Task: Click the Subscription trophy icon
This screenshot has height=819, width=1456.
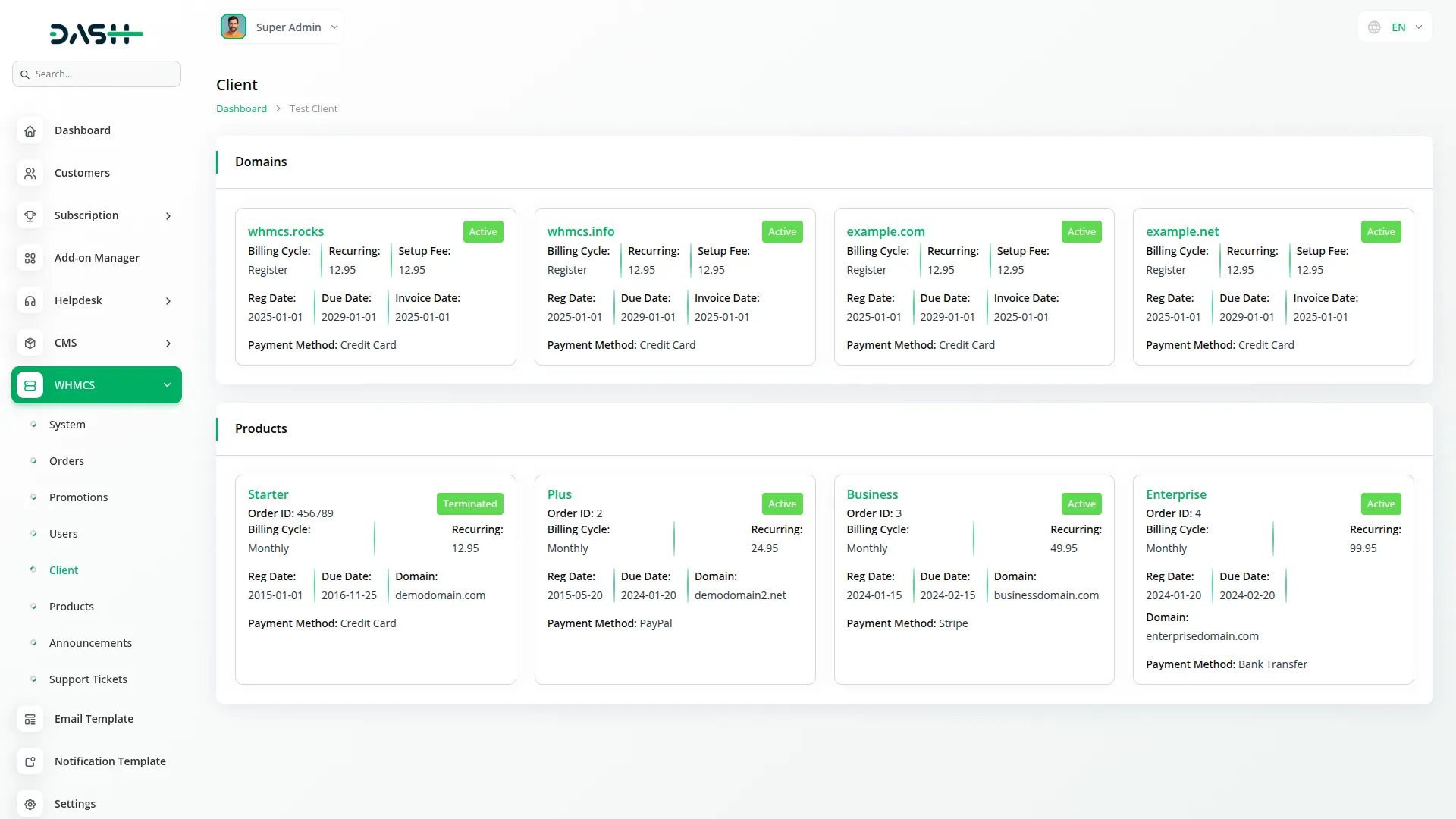Action: pyautogui.click(x=30, y=216)
